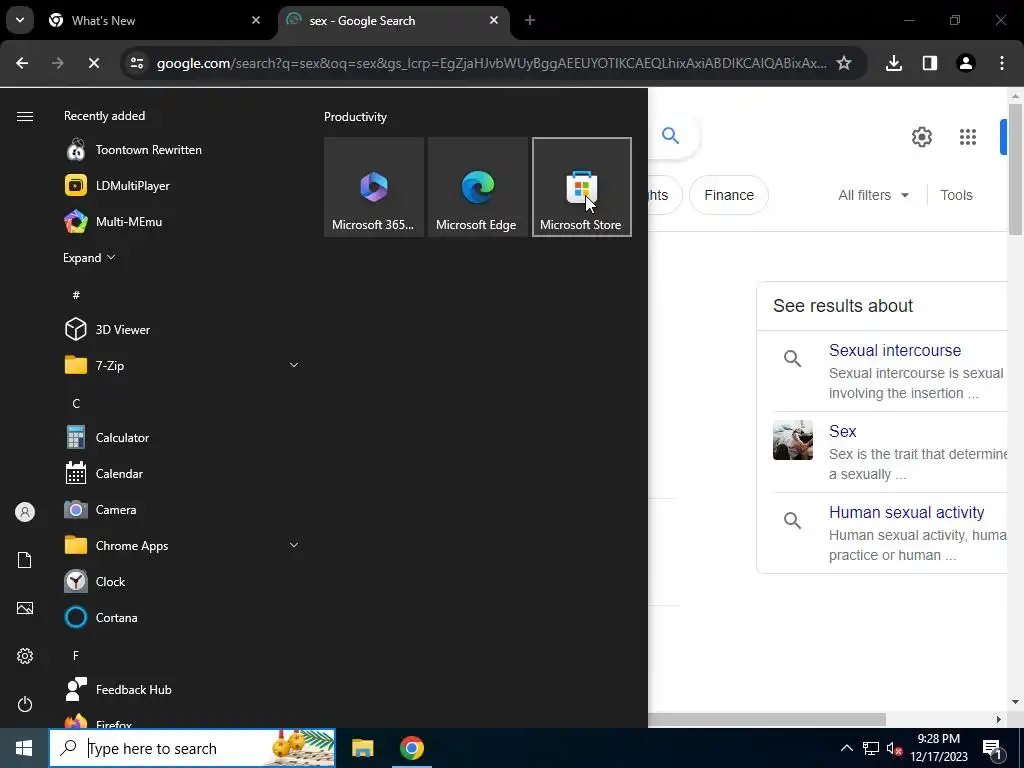Open the Microsoft 365 tile
This screenshot has height=768, width=1024.
374,187
